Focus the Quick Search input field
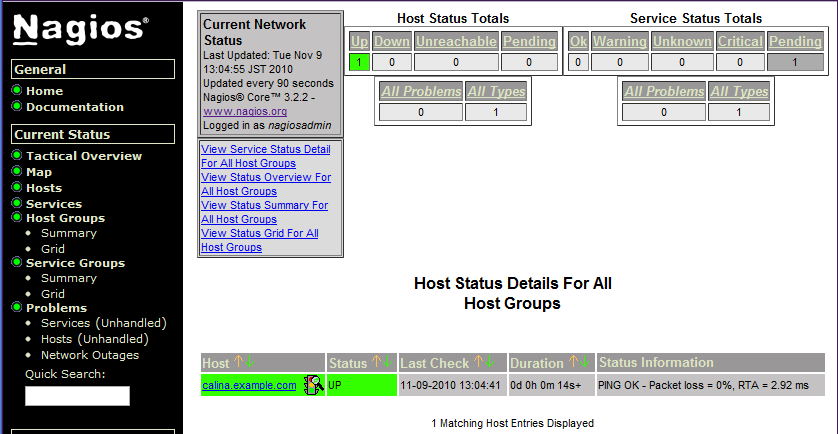838x434 pixels. click(x=77, y=396)
